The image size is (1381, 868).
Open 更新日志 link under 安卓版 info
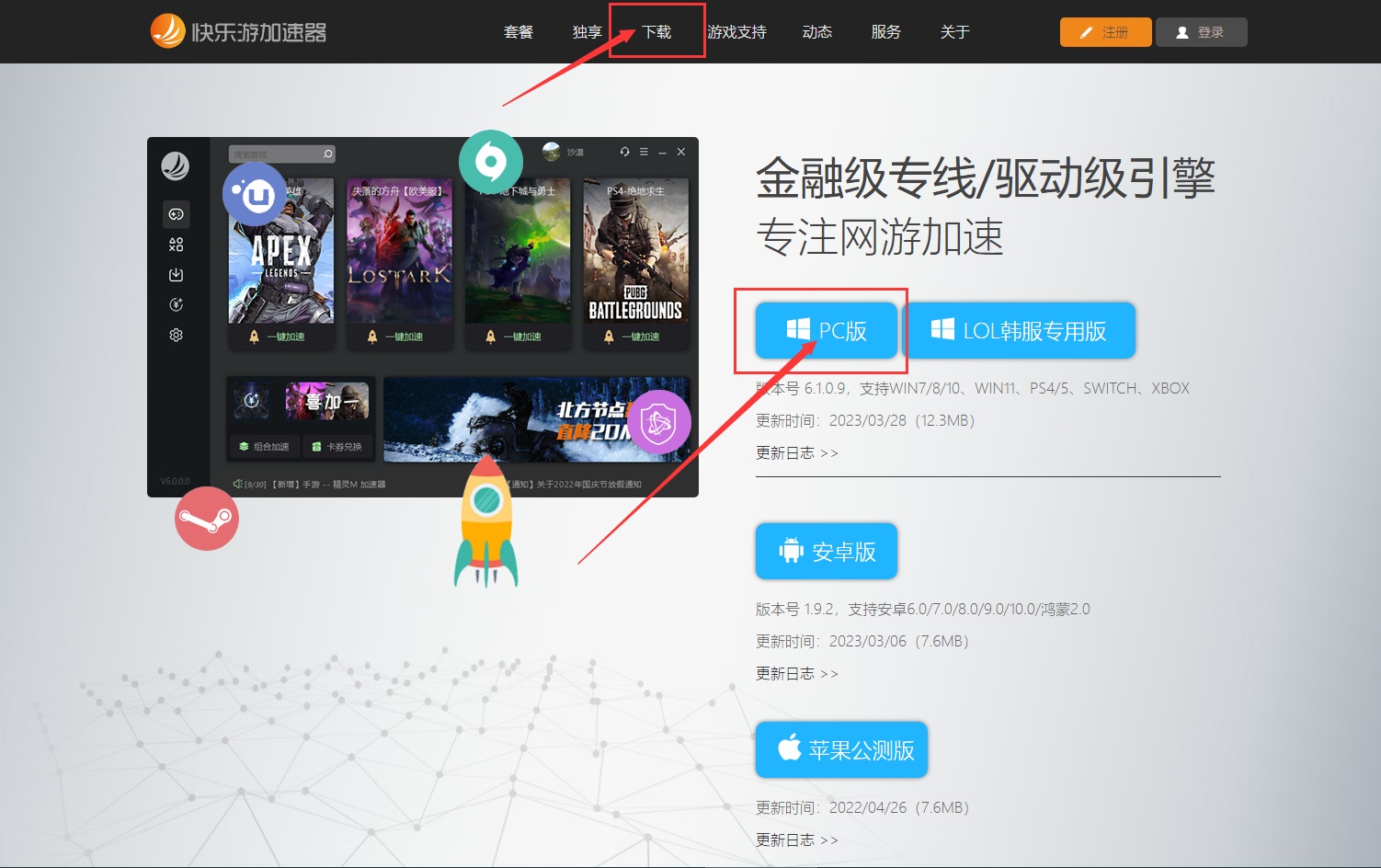(796, 673)
